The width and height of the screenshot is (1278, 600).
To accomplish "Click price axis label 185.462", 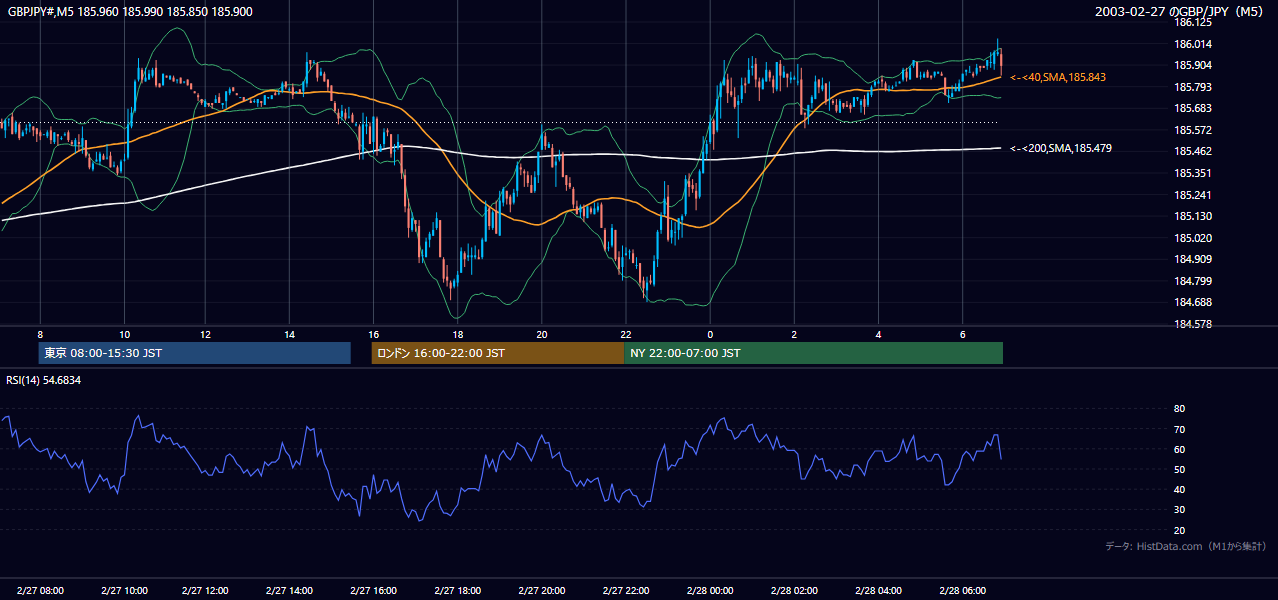I will click(1194, 151).
